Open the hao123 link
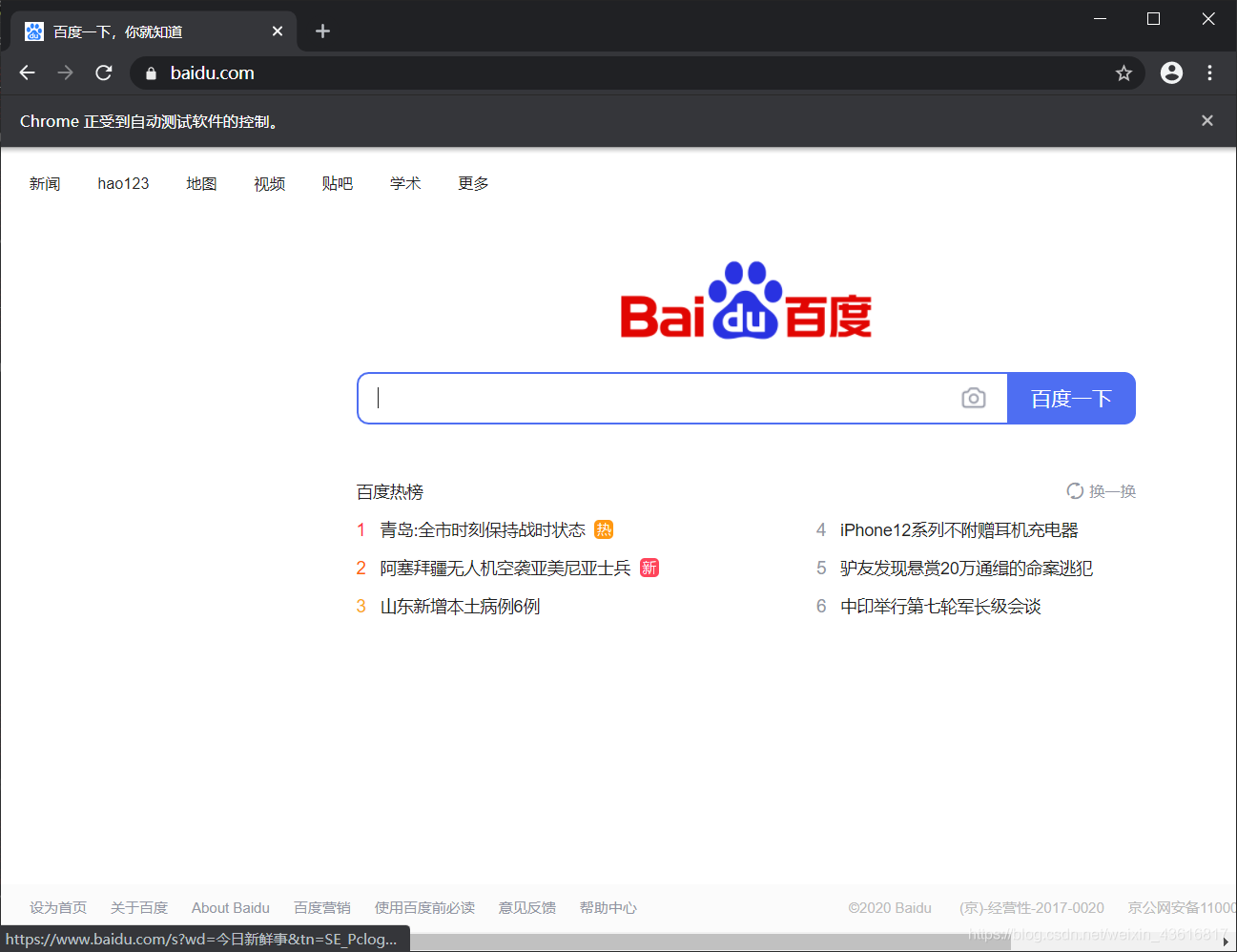The image size is (1237, 952). (123, 183)
